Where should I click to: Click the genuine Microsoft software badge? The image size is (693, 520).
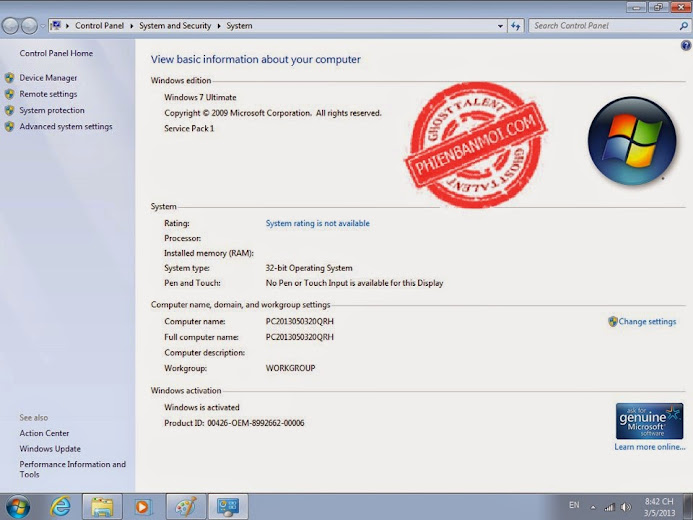point(649,421)
